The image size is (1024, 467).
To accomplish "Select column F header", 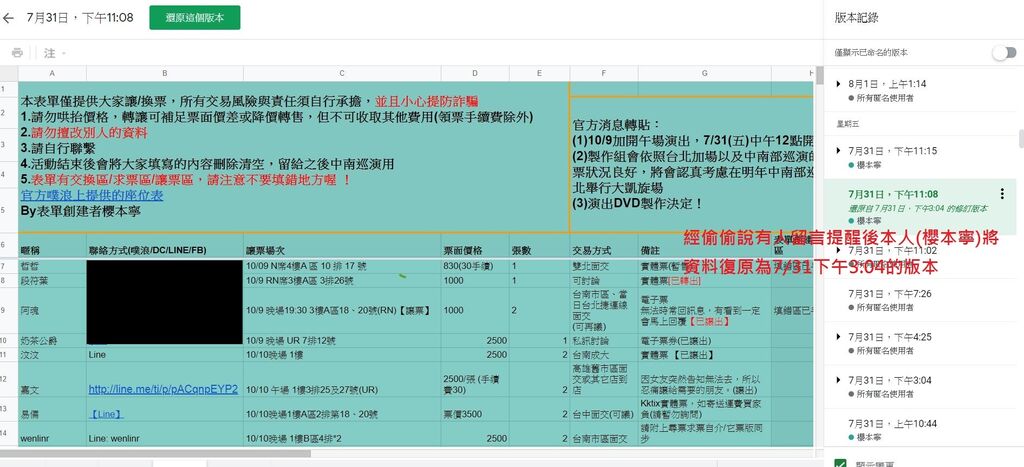I will 604,73.
